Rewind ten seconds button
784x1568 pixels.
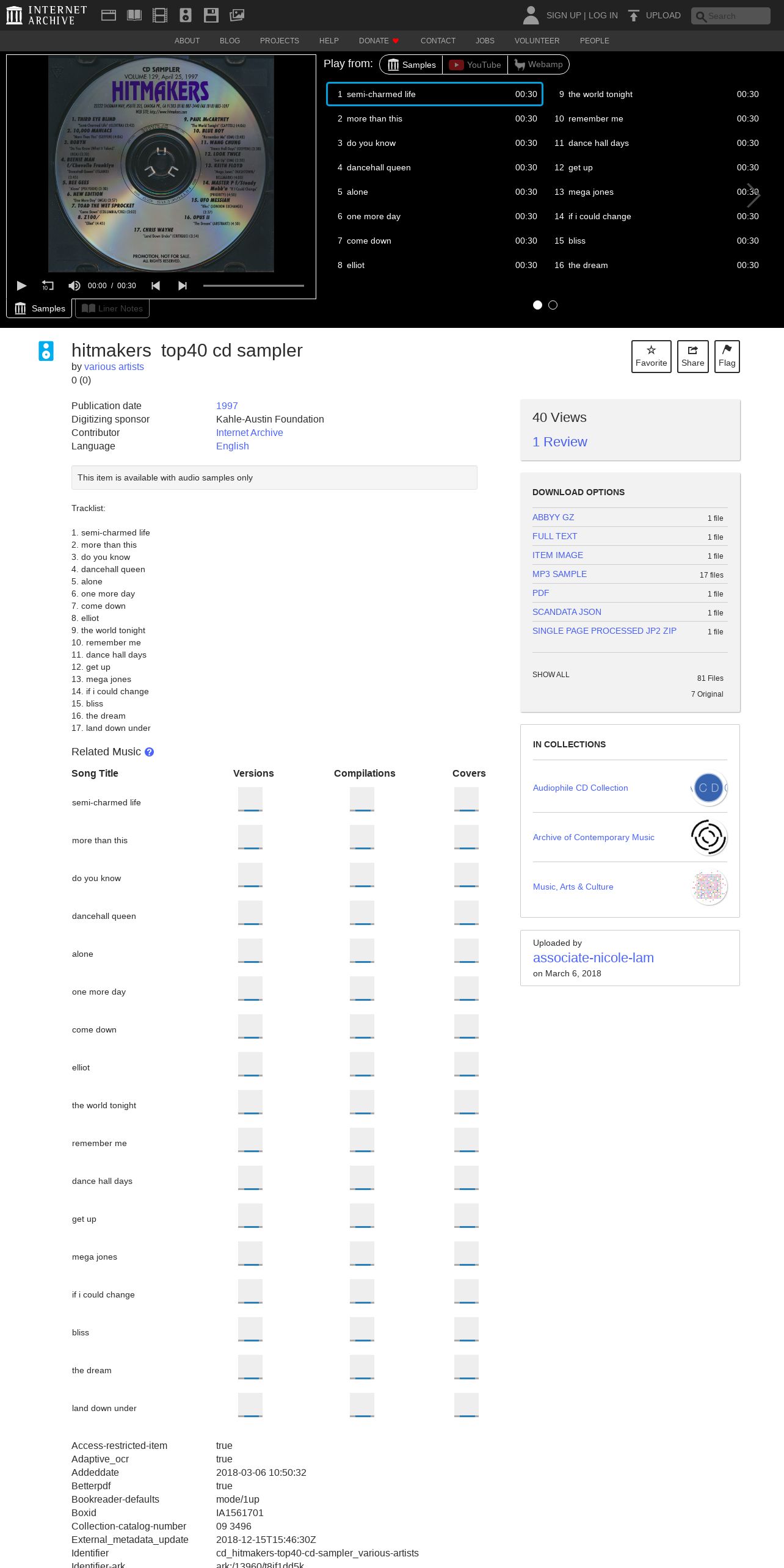[x=48, y=286]
